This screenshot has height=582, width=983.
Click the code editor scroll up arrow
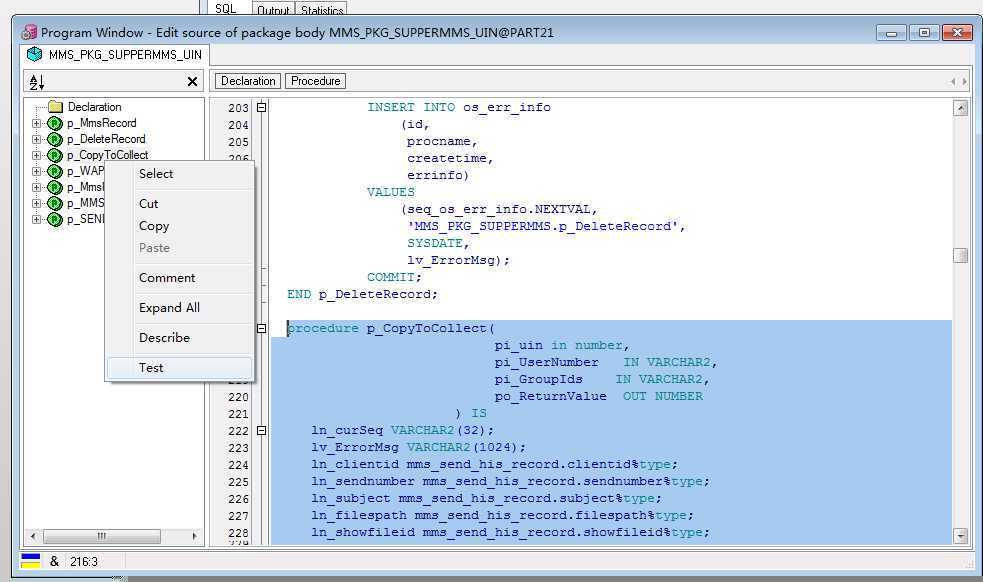[960, 108]
